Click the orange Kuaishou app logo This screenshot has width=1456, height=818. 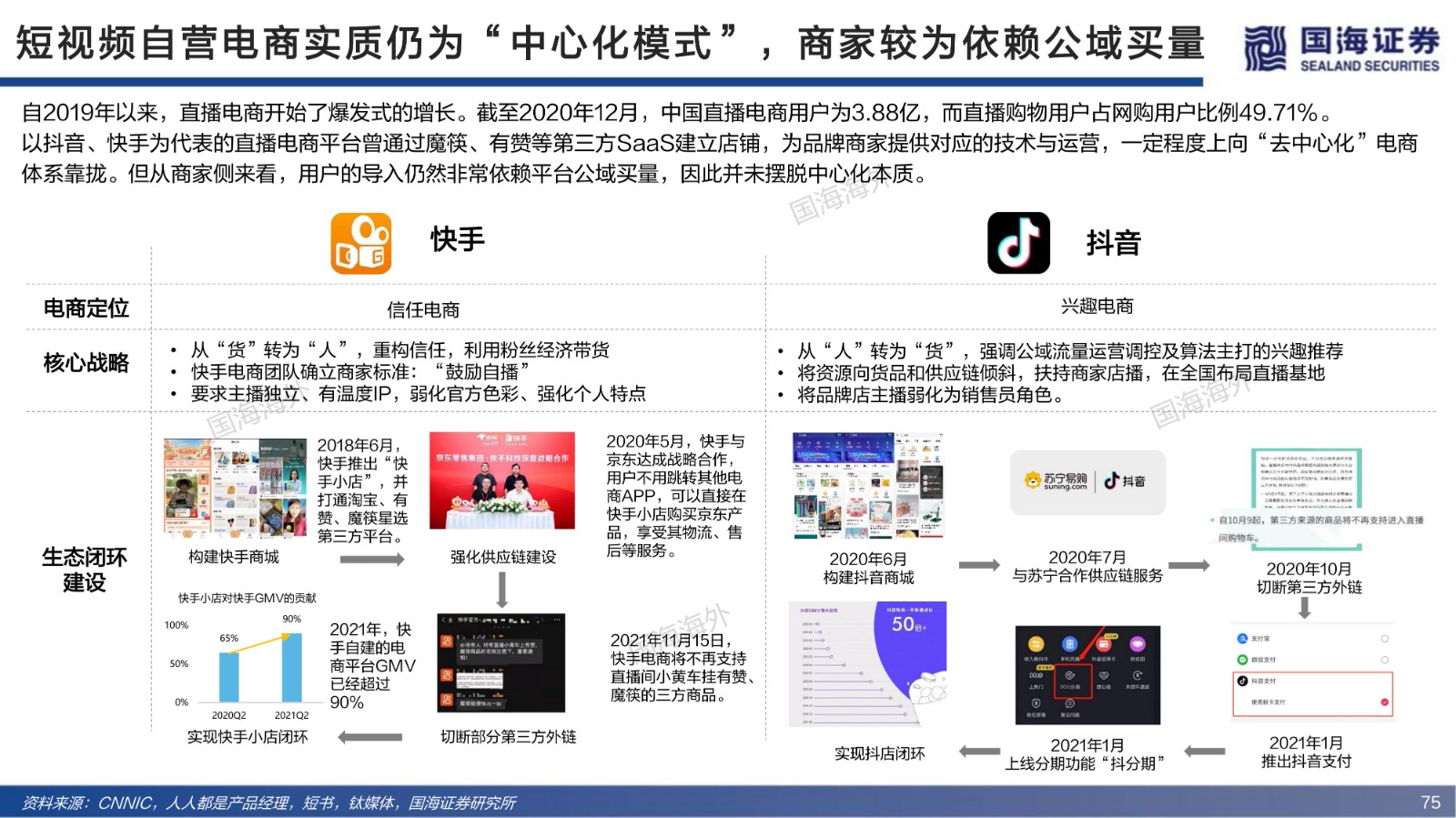click(361, 243)
